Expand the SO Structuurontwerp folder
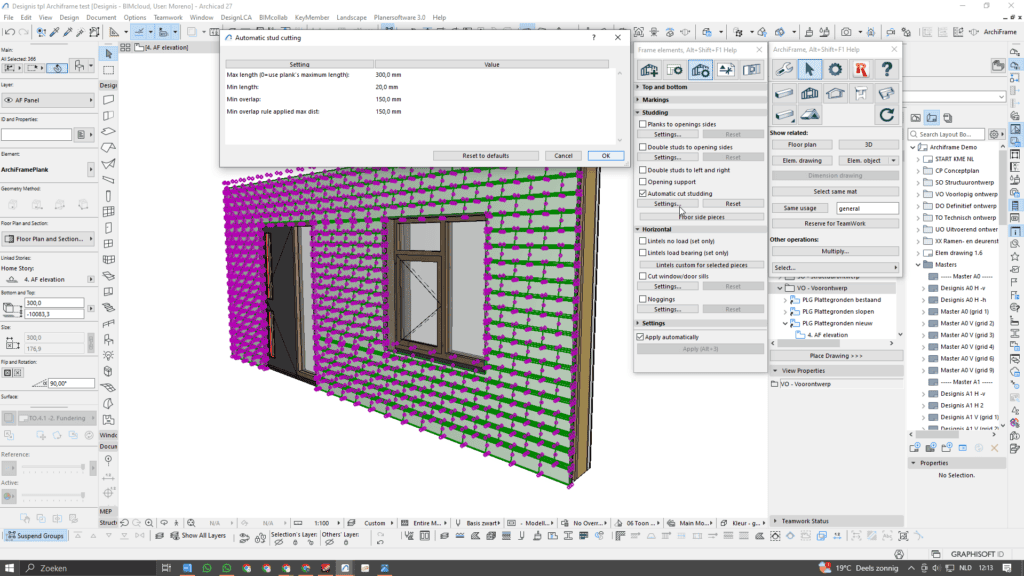 coord(918,183)
